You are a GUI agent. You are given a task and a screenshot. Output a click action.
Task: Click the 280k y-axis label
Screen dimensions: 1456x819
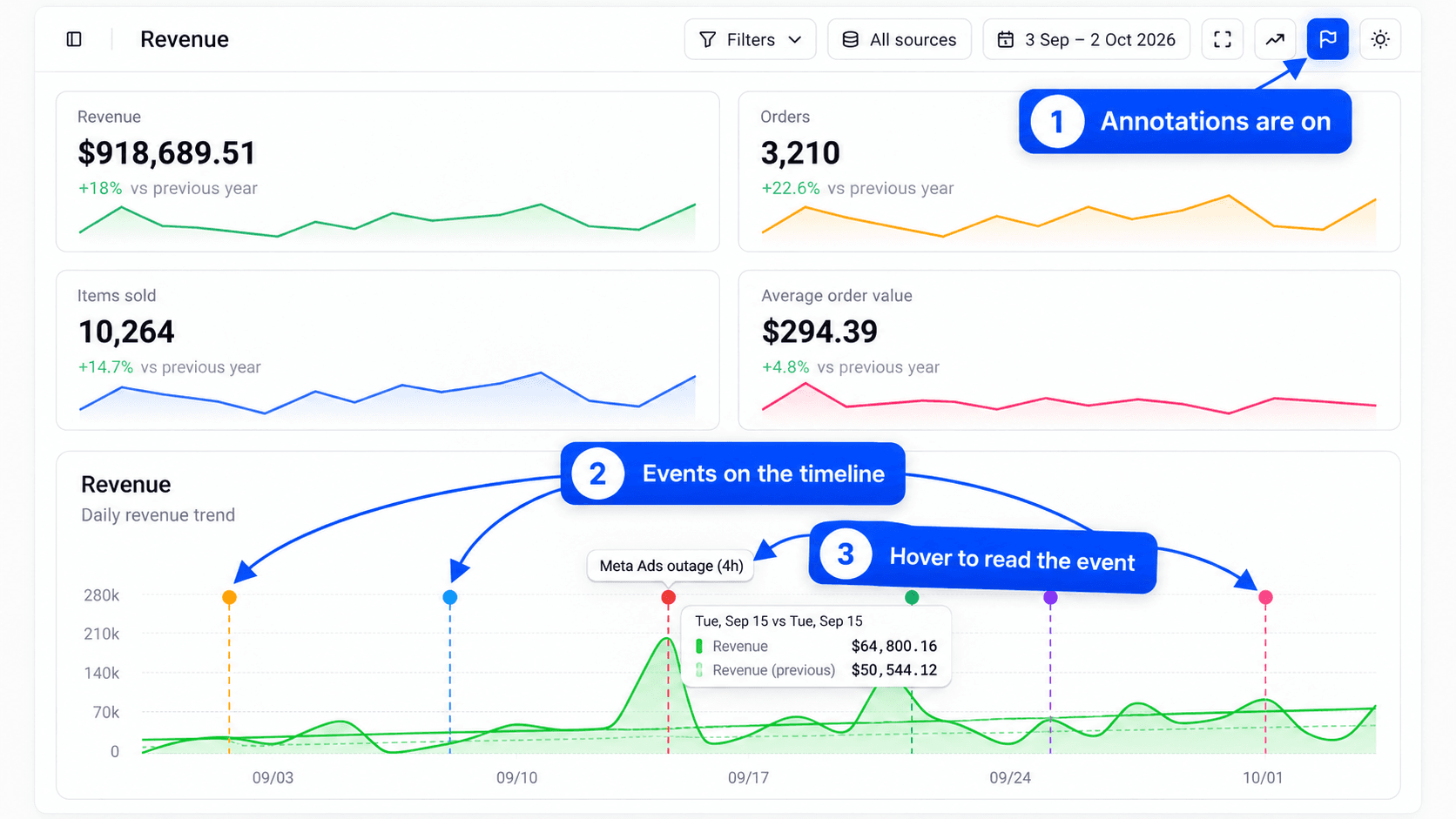(101, 595)
